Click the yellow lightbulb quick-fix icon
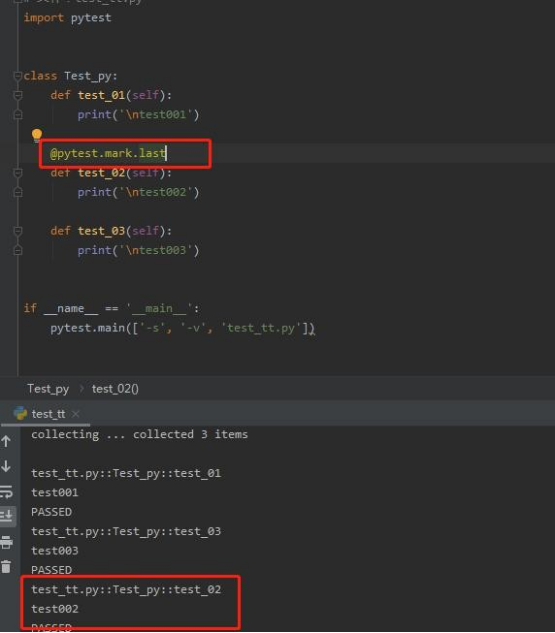 coord(37,135)
